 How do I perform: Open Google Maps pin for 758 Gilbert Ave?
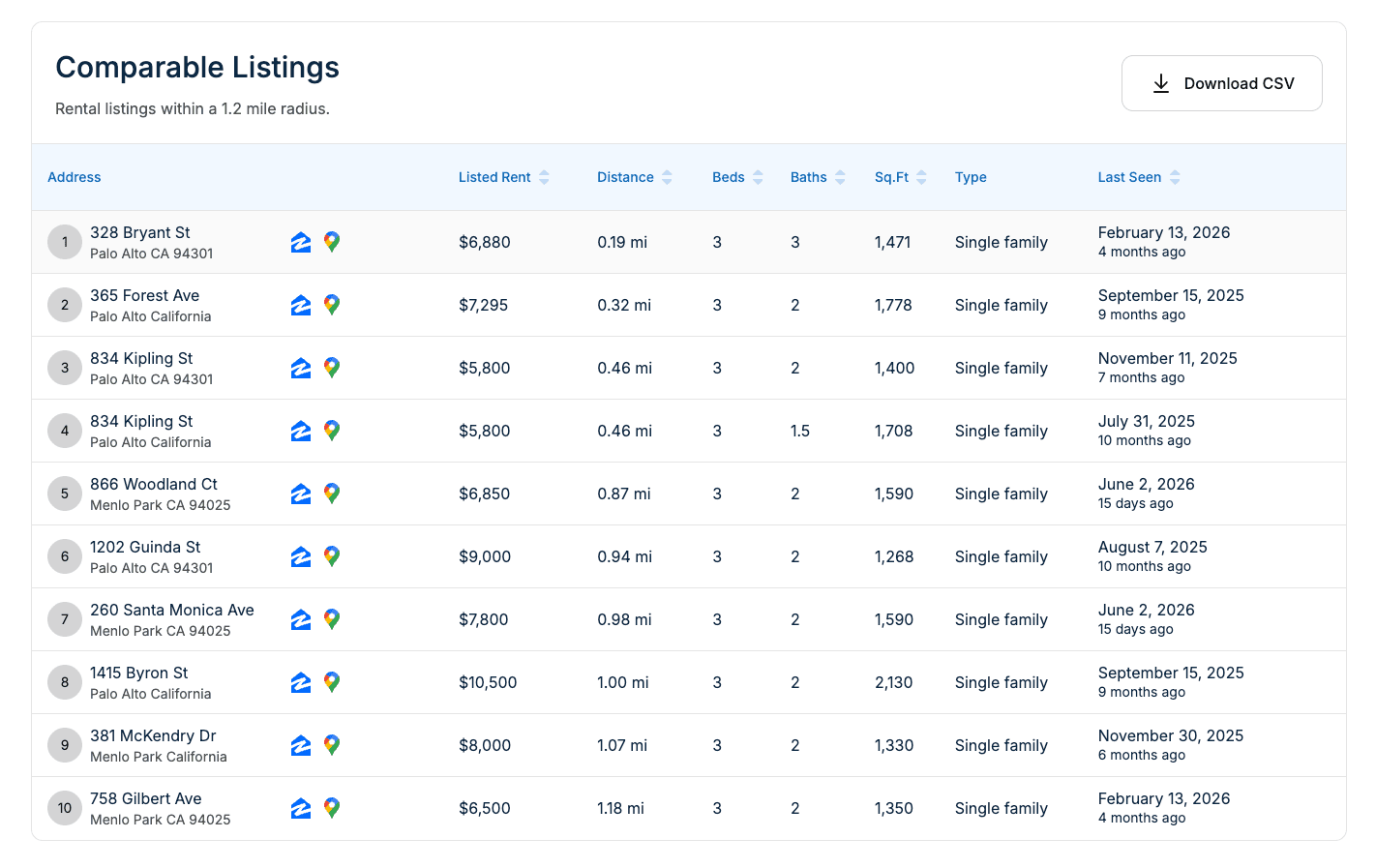coord(332,808)
